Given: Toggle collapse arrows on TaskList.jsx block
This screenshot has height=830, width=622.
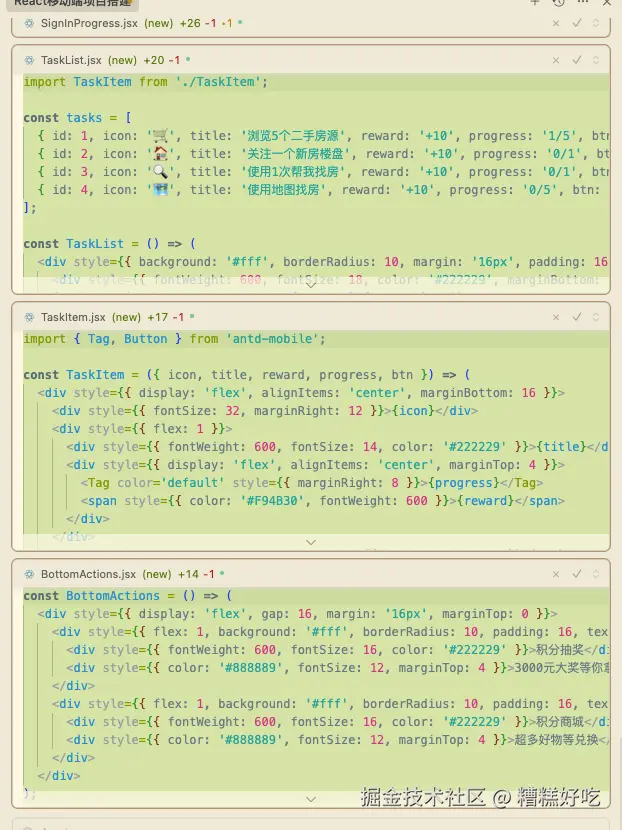Looking at the screenshot, I should pyautogui.click(x=596, y=60).
